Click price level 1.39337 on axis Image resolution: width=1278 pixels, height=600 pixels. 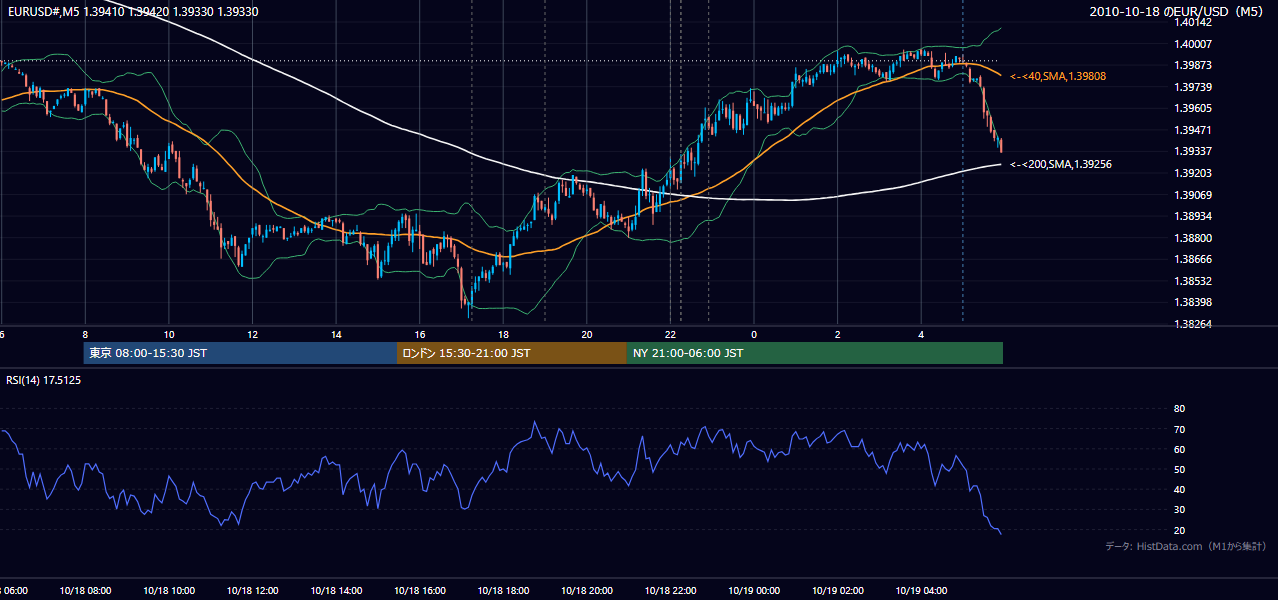(x=1194, y=151)
